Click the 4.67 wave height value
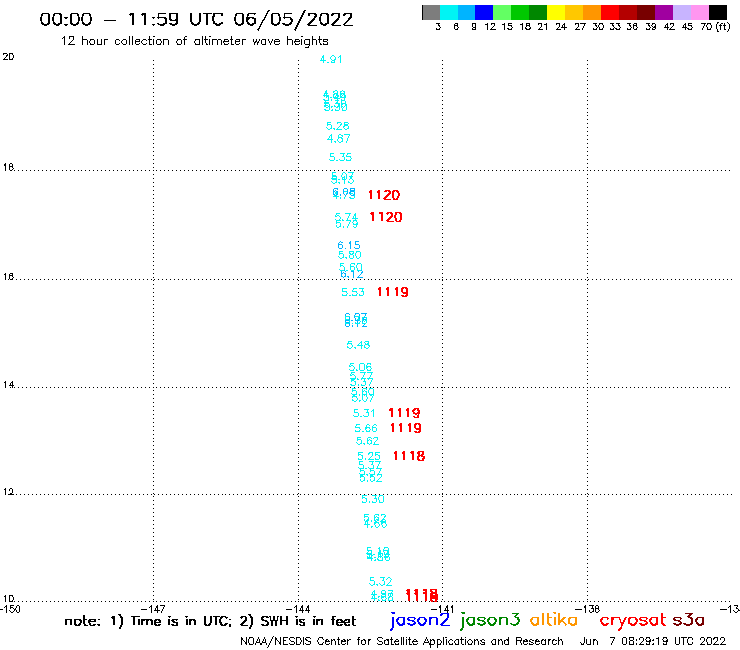Screen dimensions: 740x650 click(x=338, y=139)
